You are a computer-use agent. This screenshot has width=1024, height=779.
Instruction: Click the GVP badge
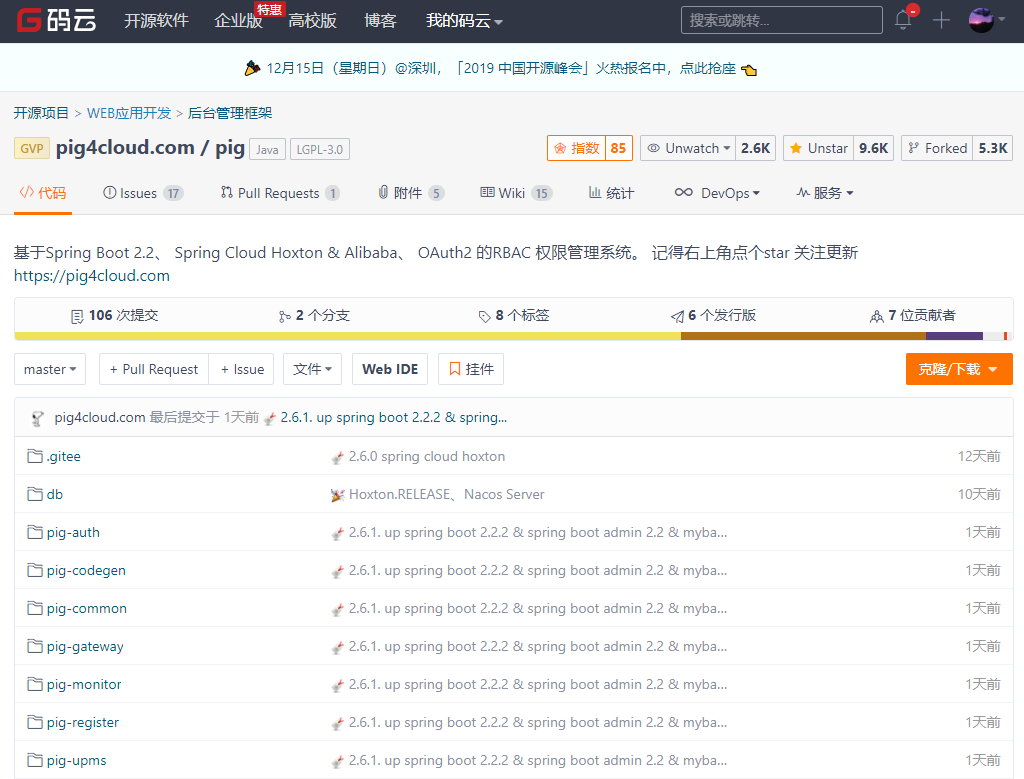coord(31,148)
